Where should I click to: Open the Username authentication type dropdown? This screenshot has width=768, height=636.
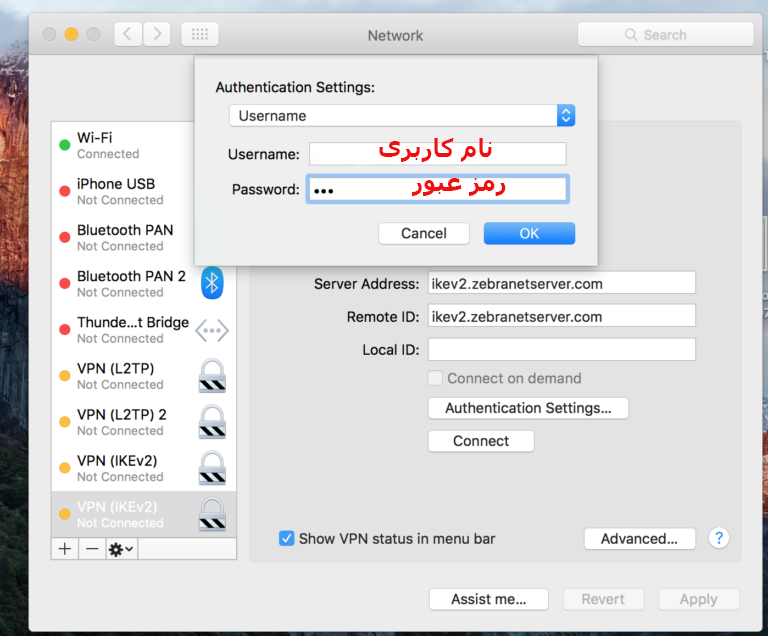click(x=401, y=116)
